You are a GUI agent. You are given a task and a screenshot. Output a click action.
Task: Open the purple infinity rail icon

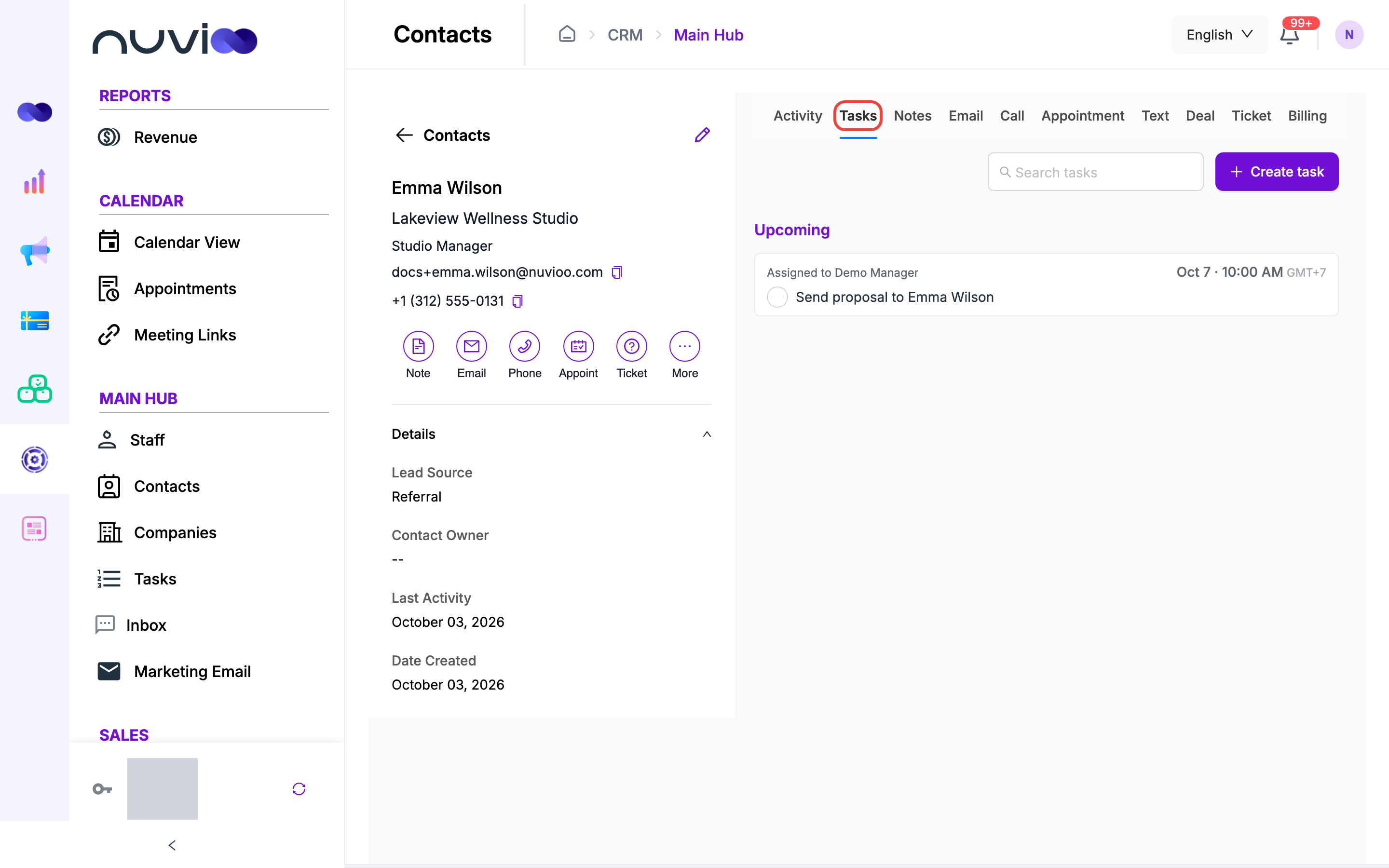34,112
